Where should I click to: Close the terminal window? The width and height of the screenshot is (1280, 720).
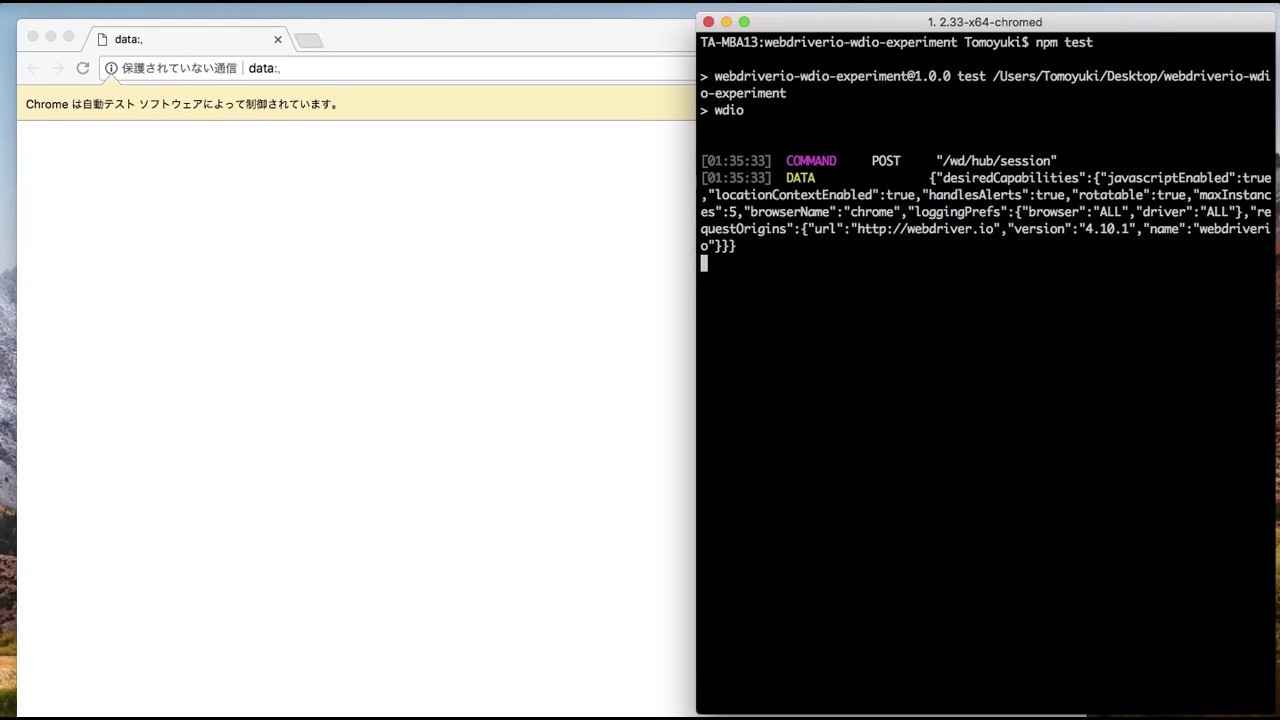(x=709, y=22)
